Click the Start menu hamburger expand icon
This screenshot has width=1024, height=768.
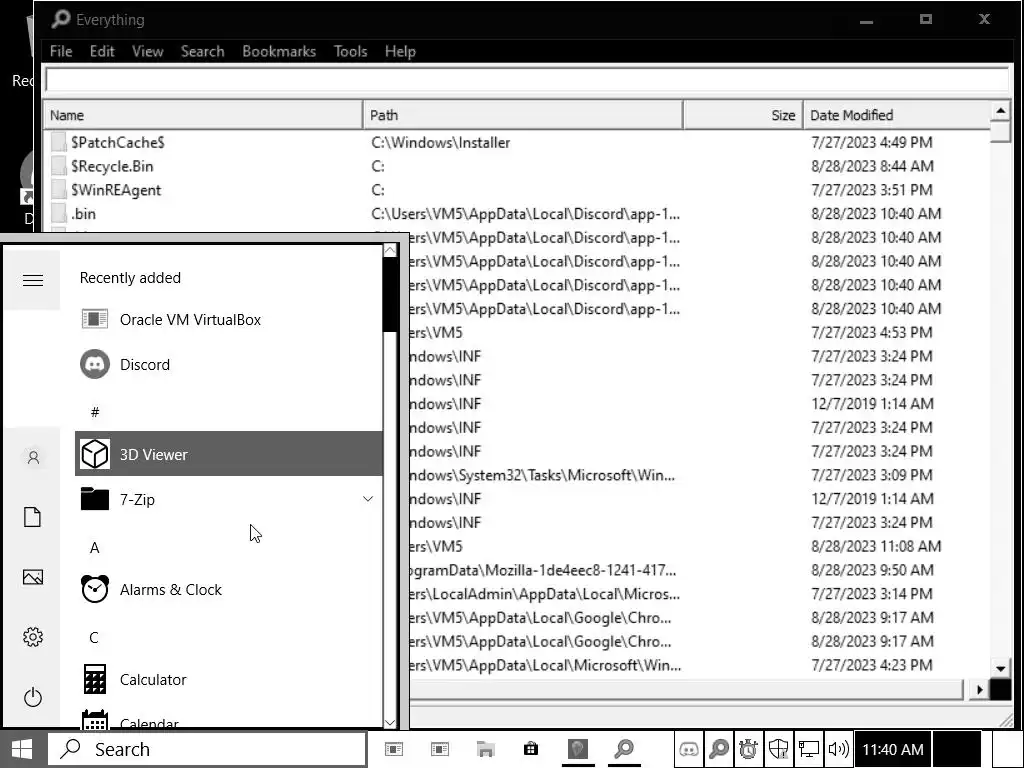pyautogui.click(x=33, y=280)
